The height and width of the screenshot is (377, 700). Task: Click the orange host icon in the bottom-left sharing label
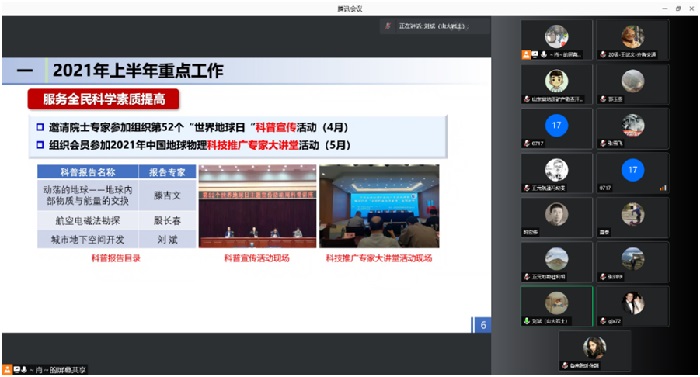[7, 369]
